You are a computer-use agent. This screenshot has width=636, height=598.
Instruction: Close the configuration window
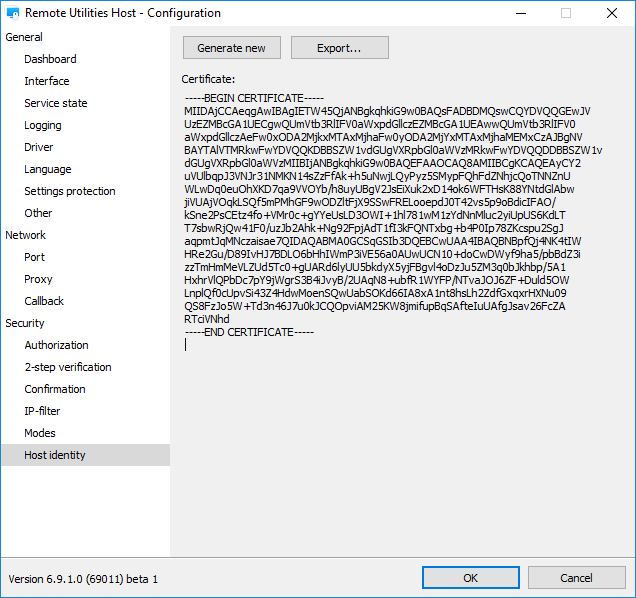pyautogui.click(x=612, y=13)
